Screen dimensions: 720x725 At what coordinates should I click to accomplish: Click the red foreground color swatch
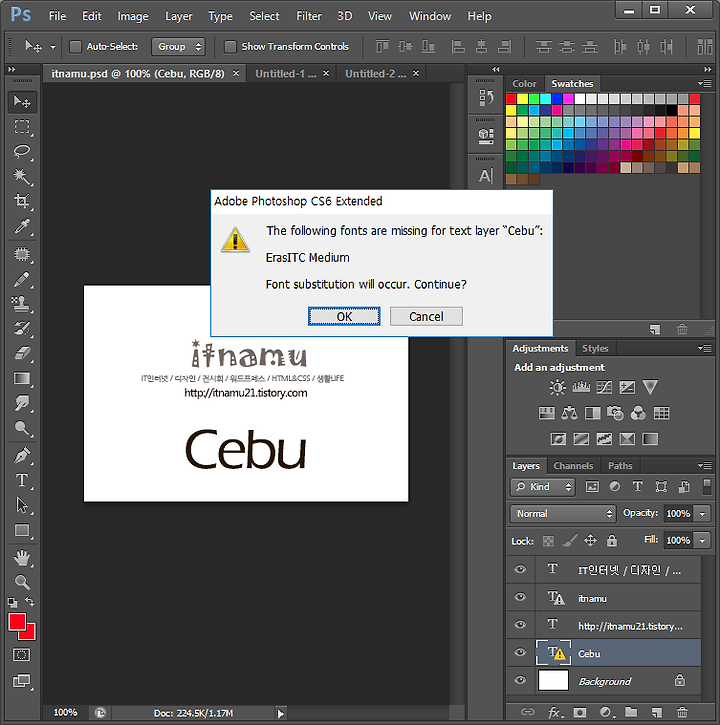click(17, 622)
